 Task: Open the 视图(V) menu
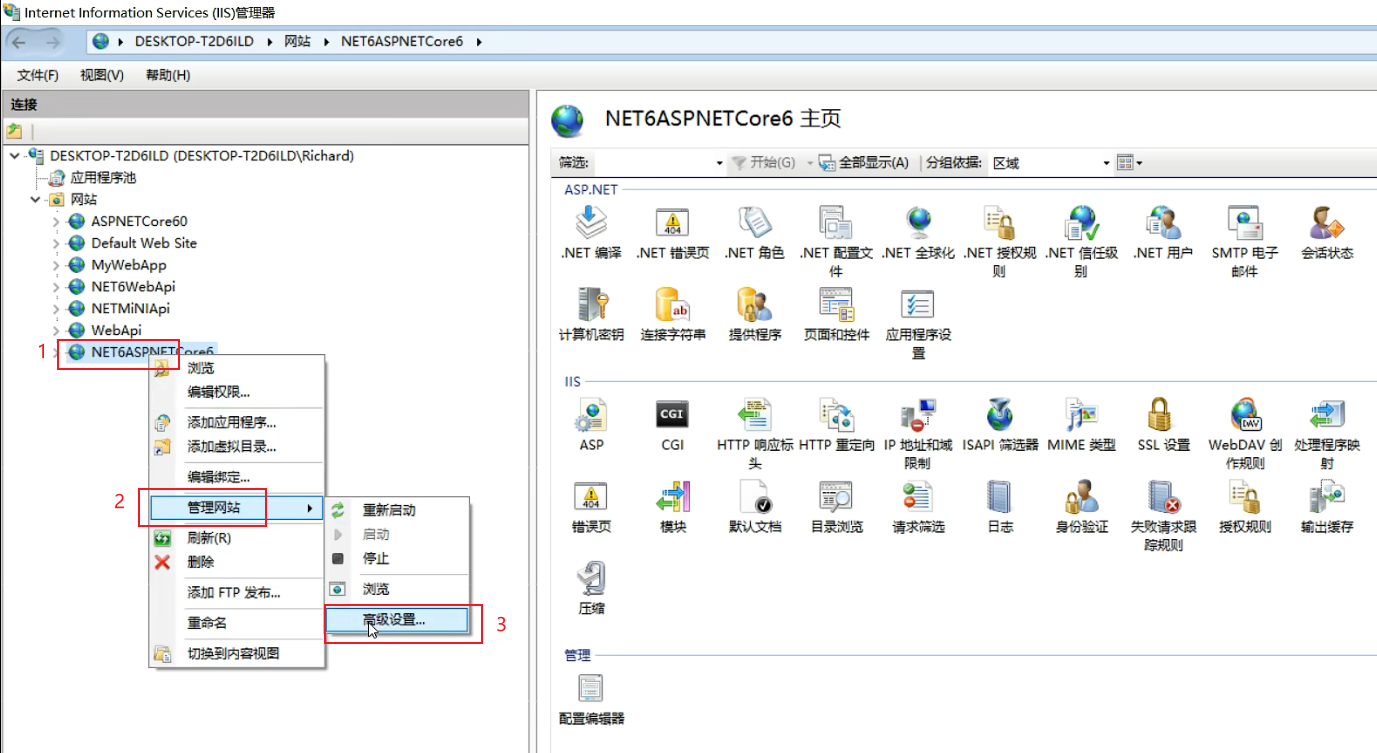(102, 75)
